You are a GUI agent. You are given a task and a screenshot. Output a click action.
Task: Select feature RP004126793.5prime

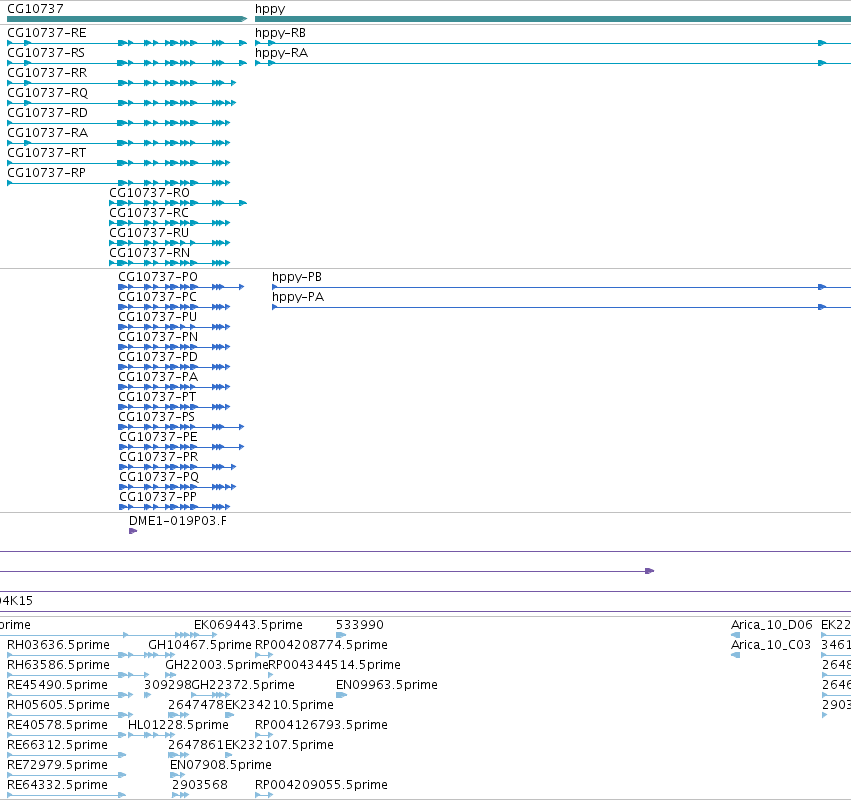coord(321,725)
